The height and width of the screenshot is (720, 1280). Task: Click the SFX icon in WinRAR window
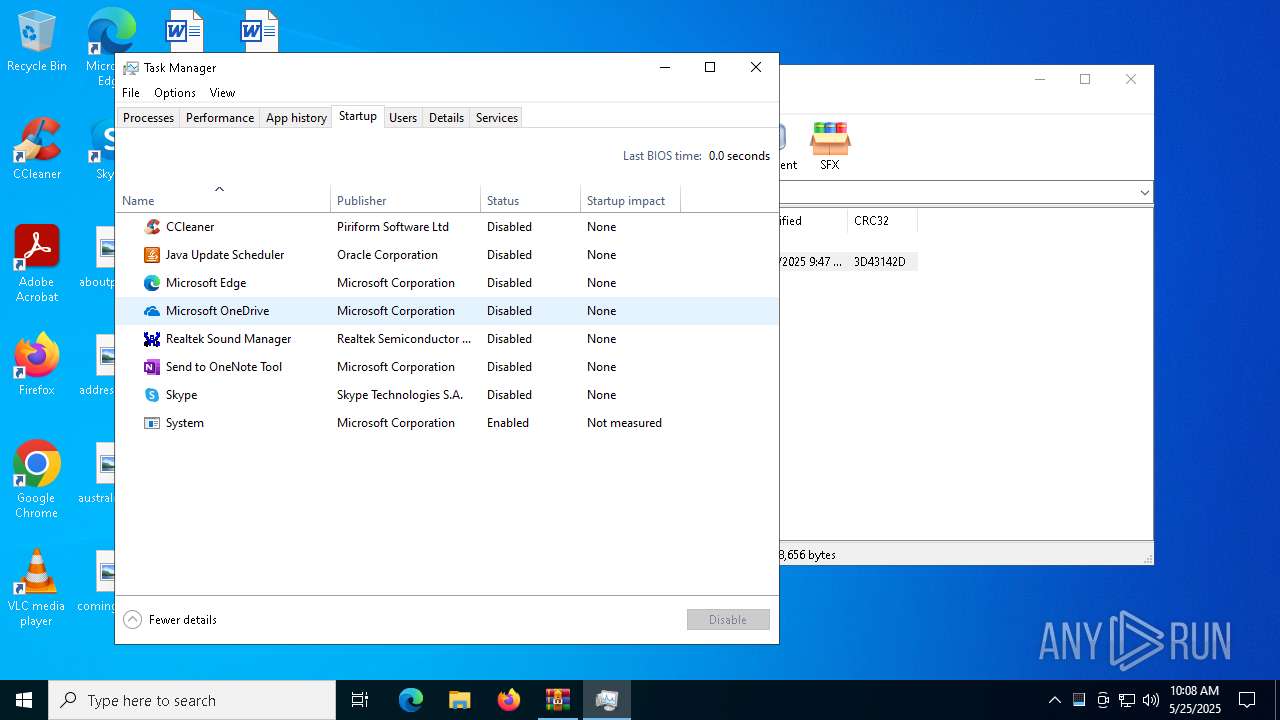coord(830,146)
